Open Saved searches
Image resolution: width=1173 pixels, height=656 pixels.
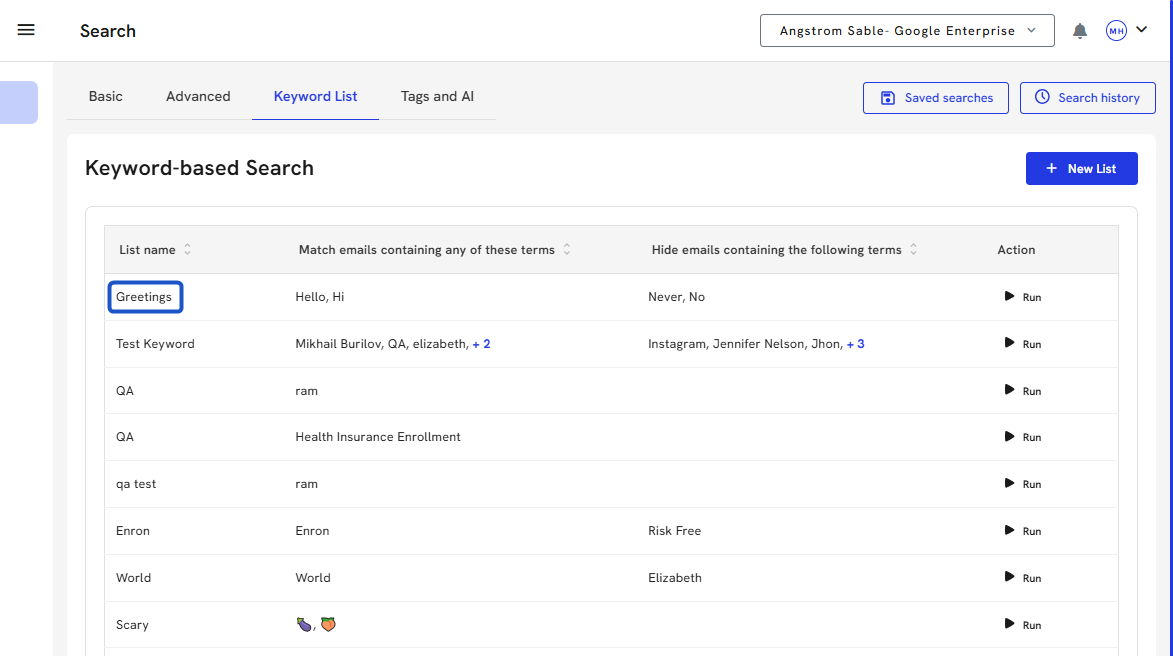click(x=935, y=98)
